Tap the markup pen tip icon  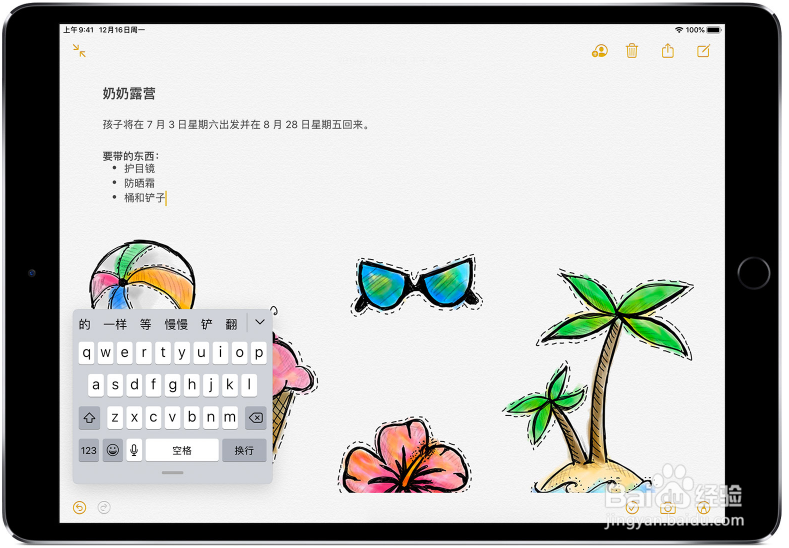[x=703, y=508]
